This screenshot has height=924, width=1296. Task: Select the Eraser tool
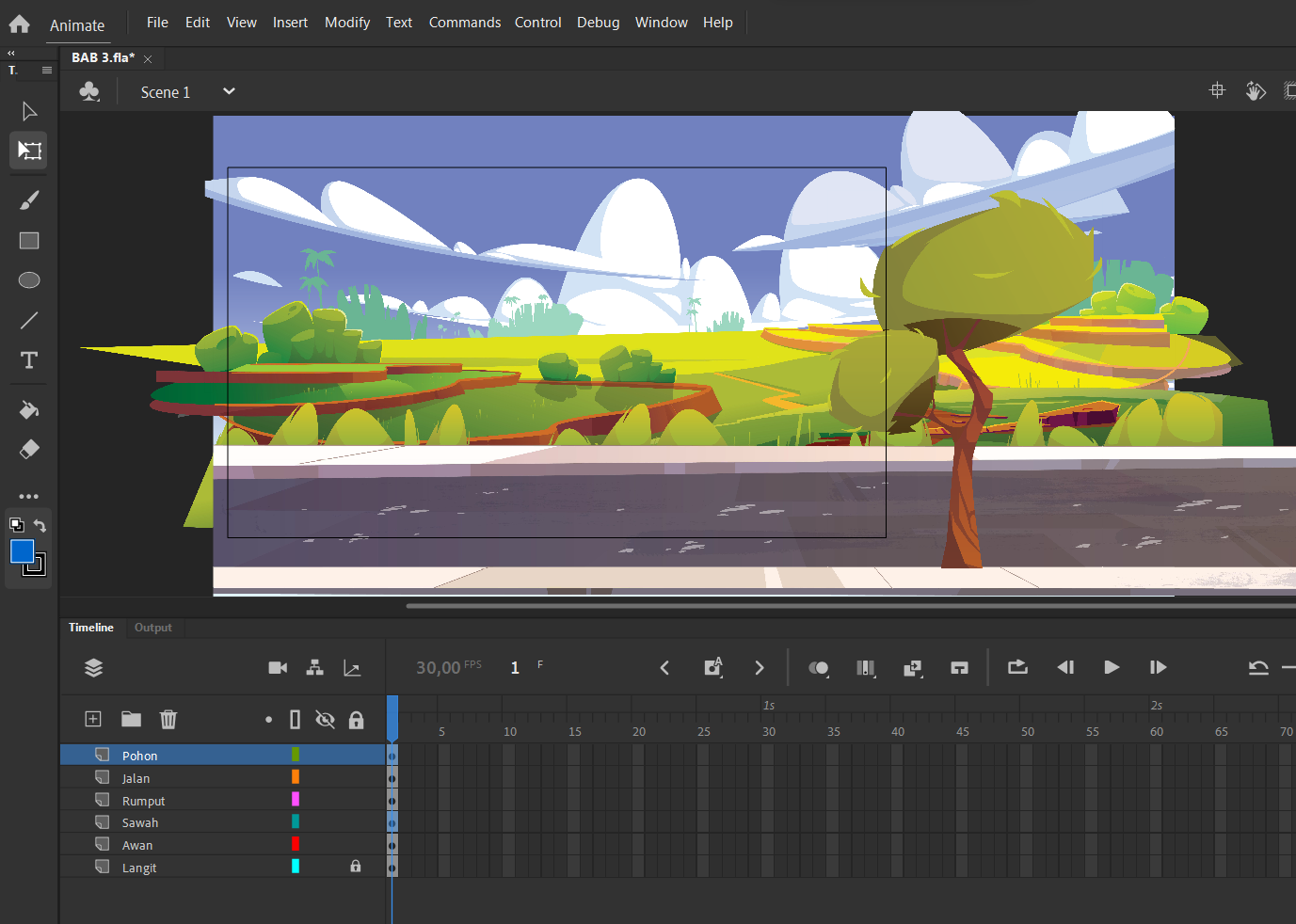[29, 449]
